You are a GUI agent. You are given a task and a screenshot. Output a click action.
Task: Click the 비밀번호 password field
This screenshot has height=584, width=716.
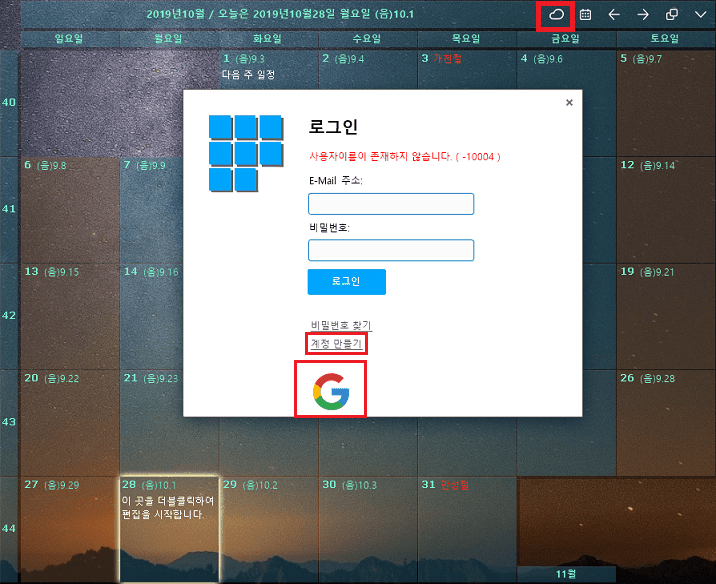[x=391, y=250]
